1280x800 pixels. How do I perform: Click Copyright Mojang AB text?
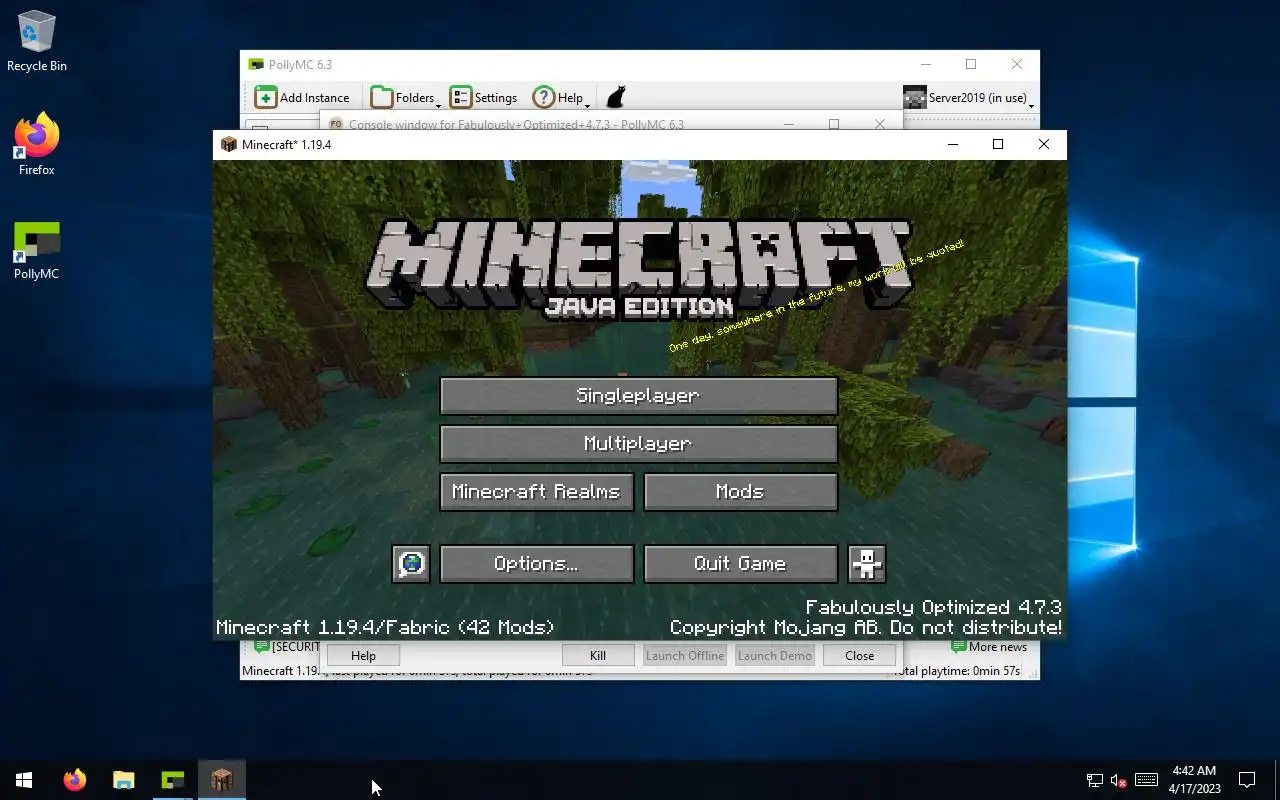[866, 628]
